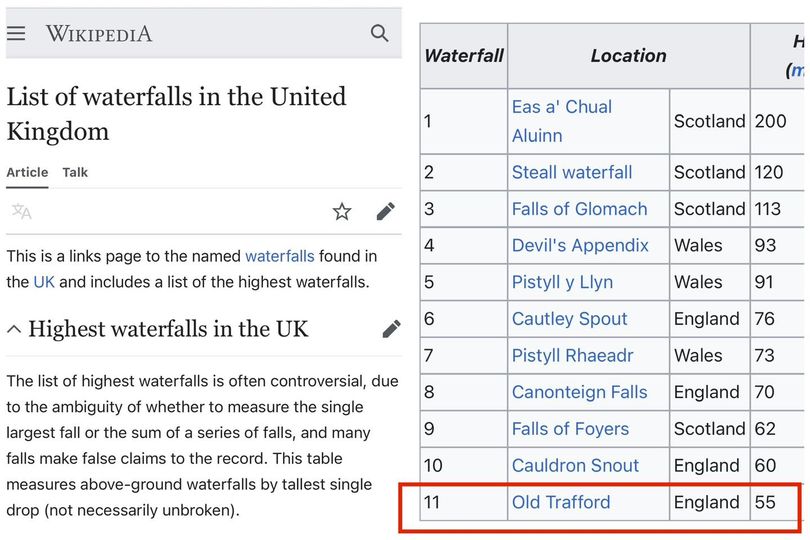Click the search magnifier icon
This screenshot has height=540, width=810.
pyautogui.click(x=379, y=34)
